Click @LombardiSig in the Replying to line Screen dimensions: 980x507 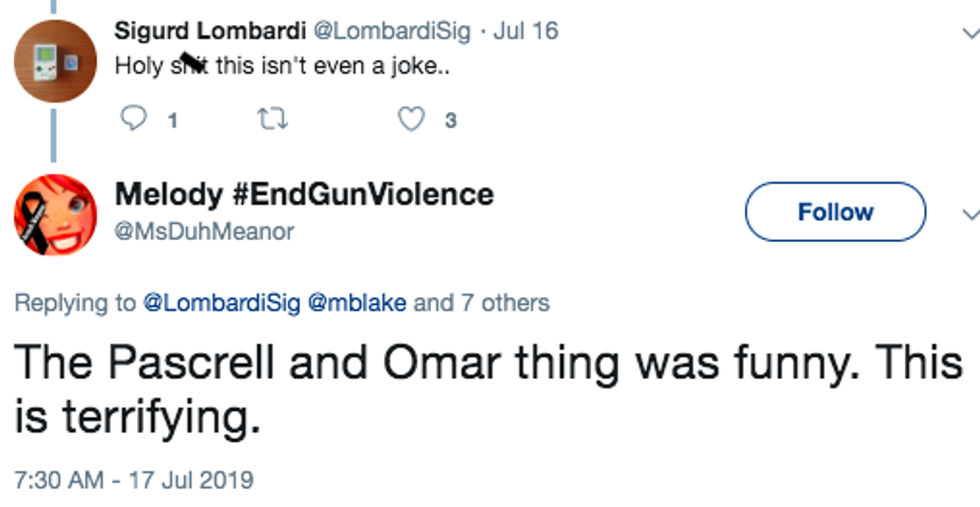click(224, 302)
